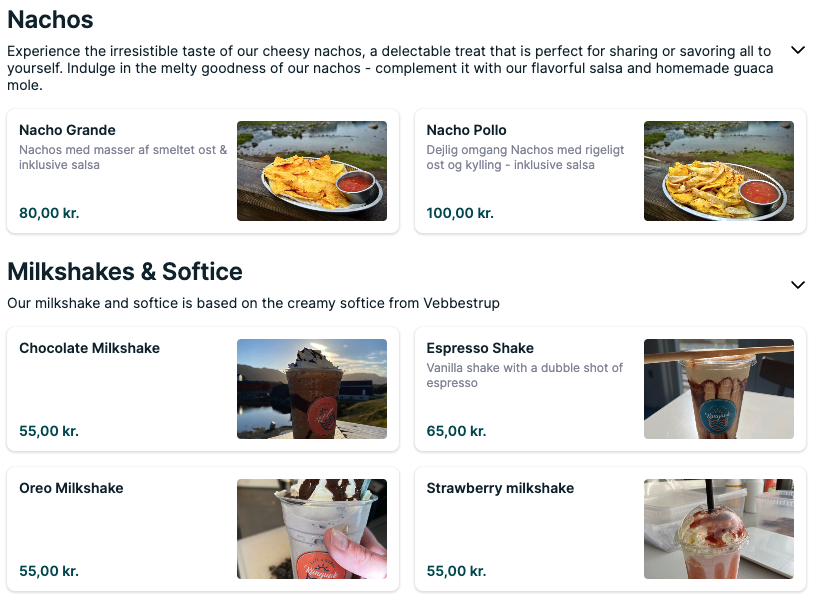Click the 65,00 kr. price
Screen dimensions: 815x603
pyautogui.click(x=456, y=431)
